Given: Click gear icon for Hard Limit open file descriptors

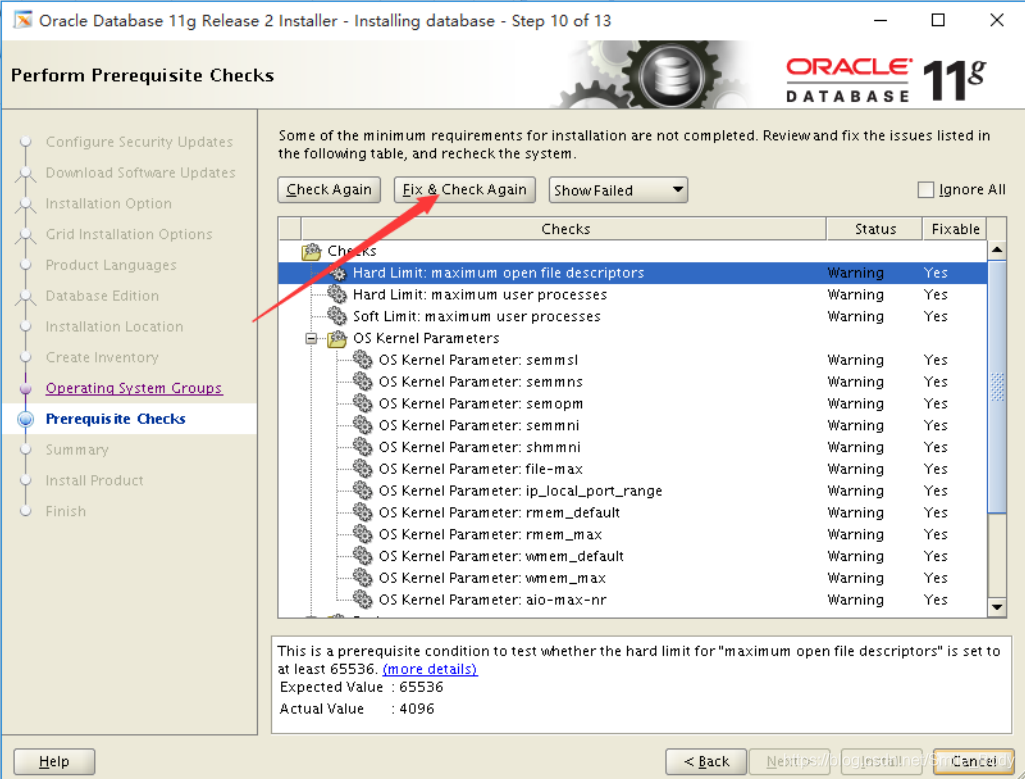Looking at the screenshot, I should click(337, 273).
